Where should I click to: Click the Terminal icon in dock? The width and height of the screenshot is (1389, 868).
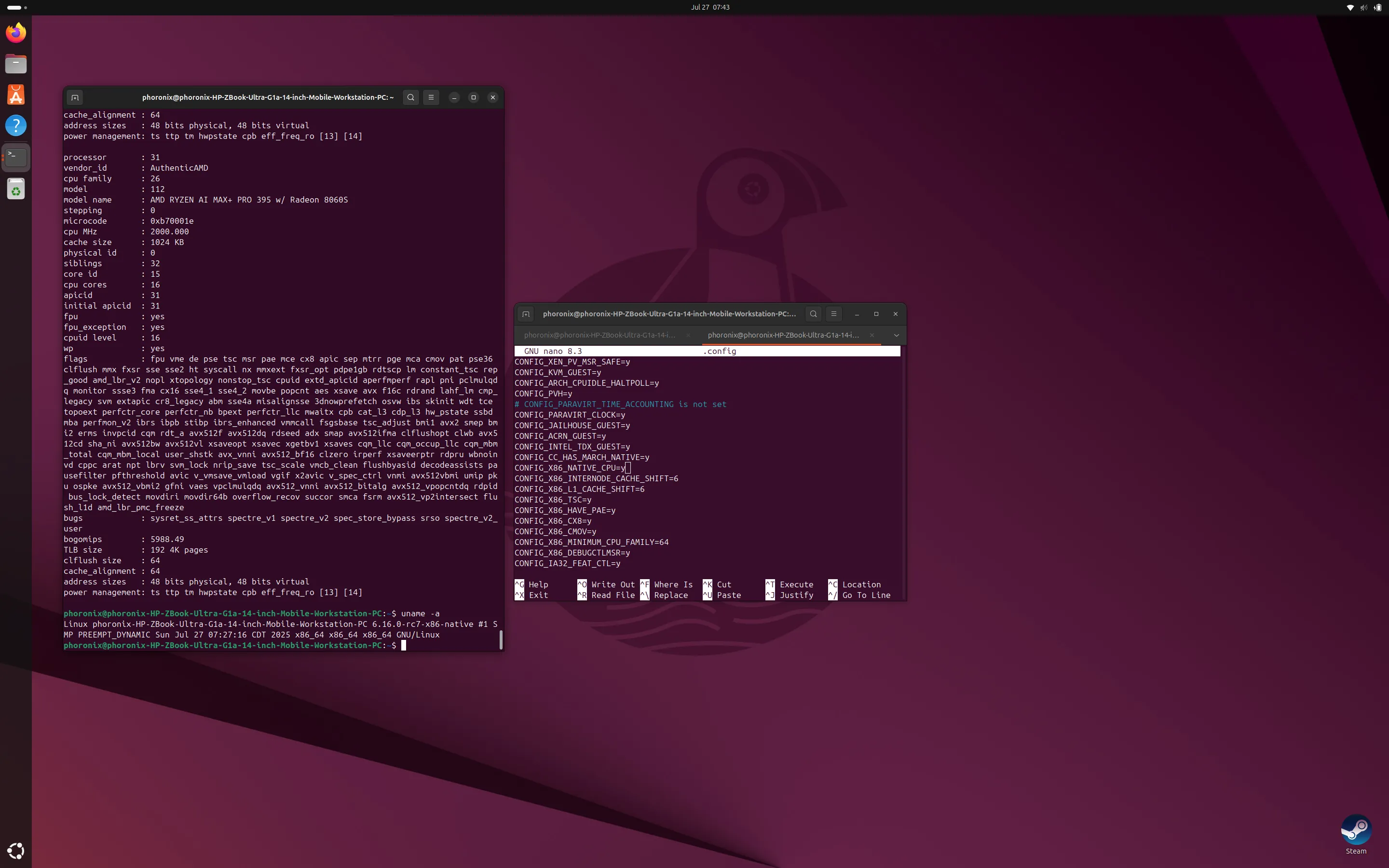[x=16, y=157]
